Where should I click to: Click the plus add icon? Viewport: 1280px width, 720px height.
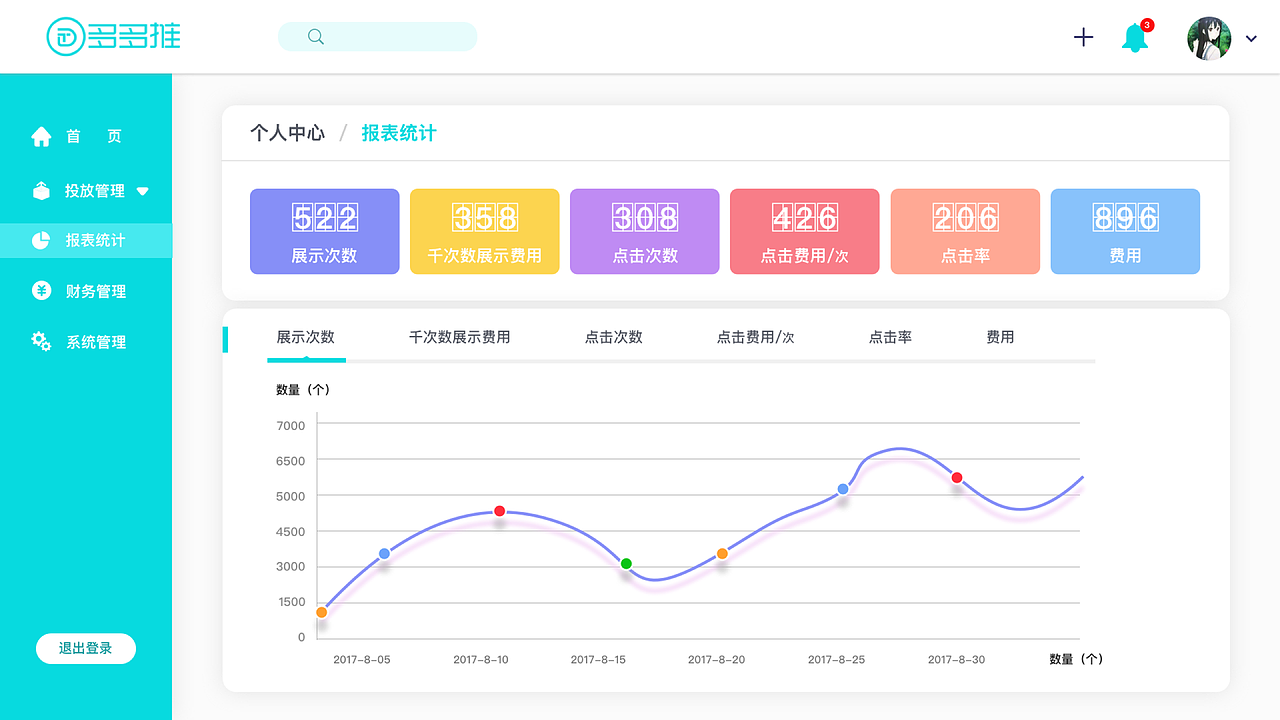click(1083, 37)
